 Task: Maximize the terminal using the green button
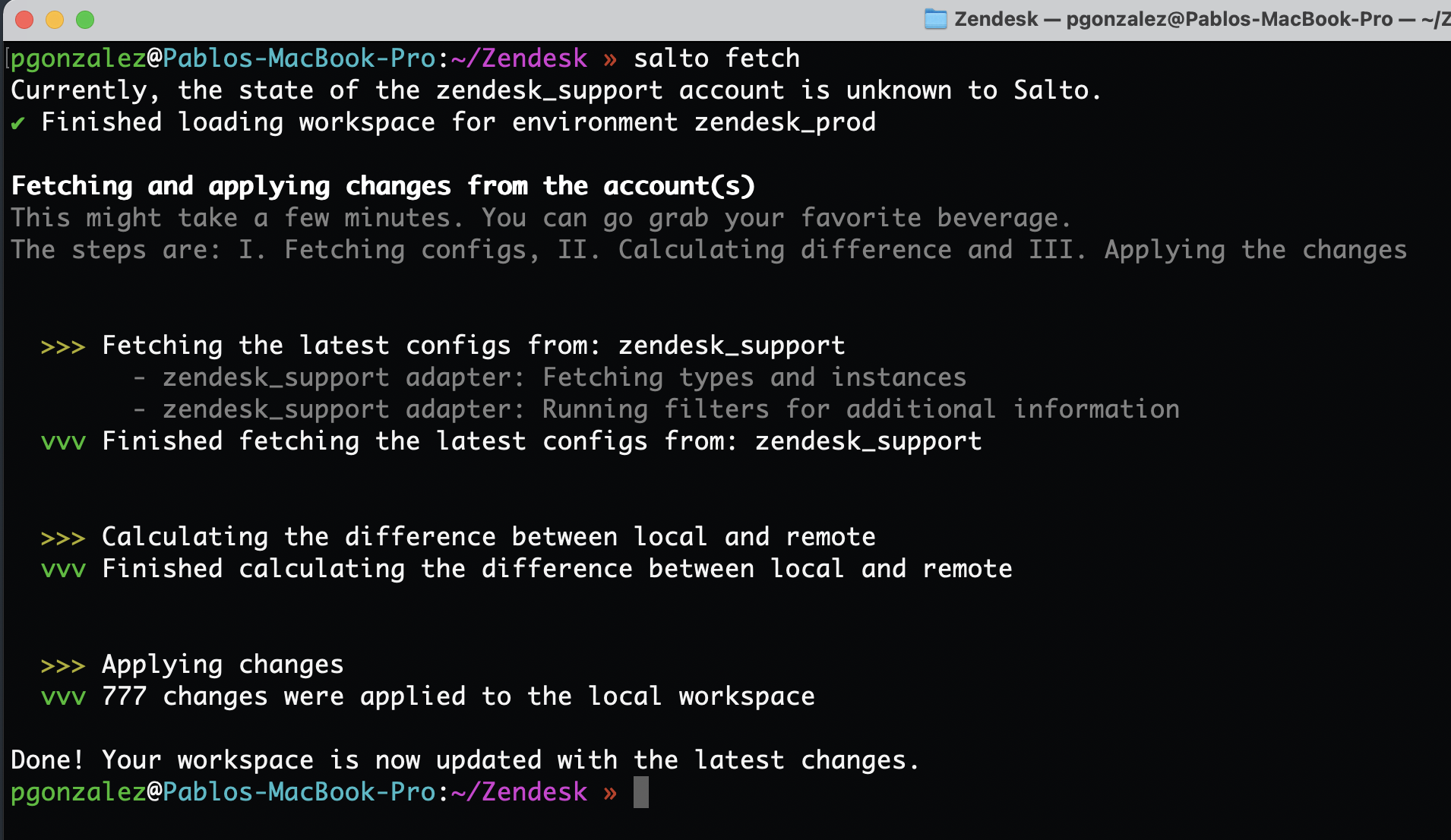click(85, 20)
